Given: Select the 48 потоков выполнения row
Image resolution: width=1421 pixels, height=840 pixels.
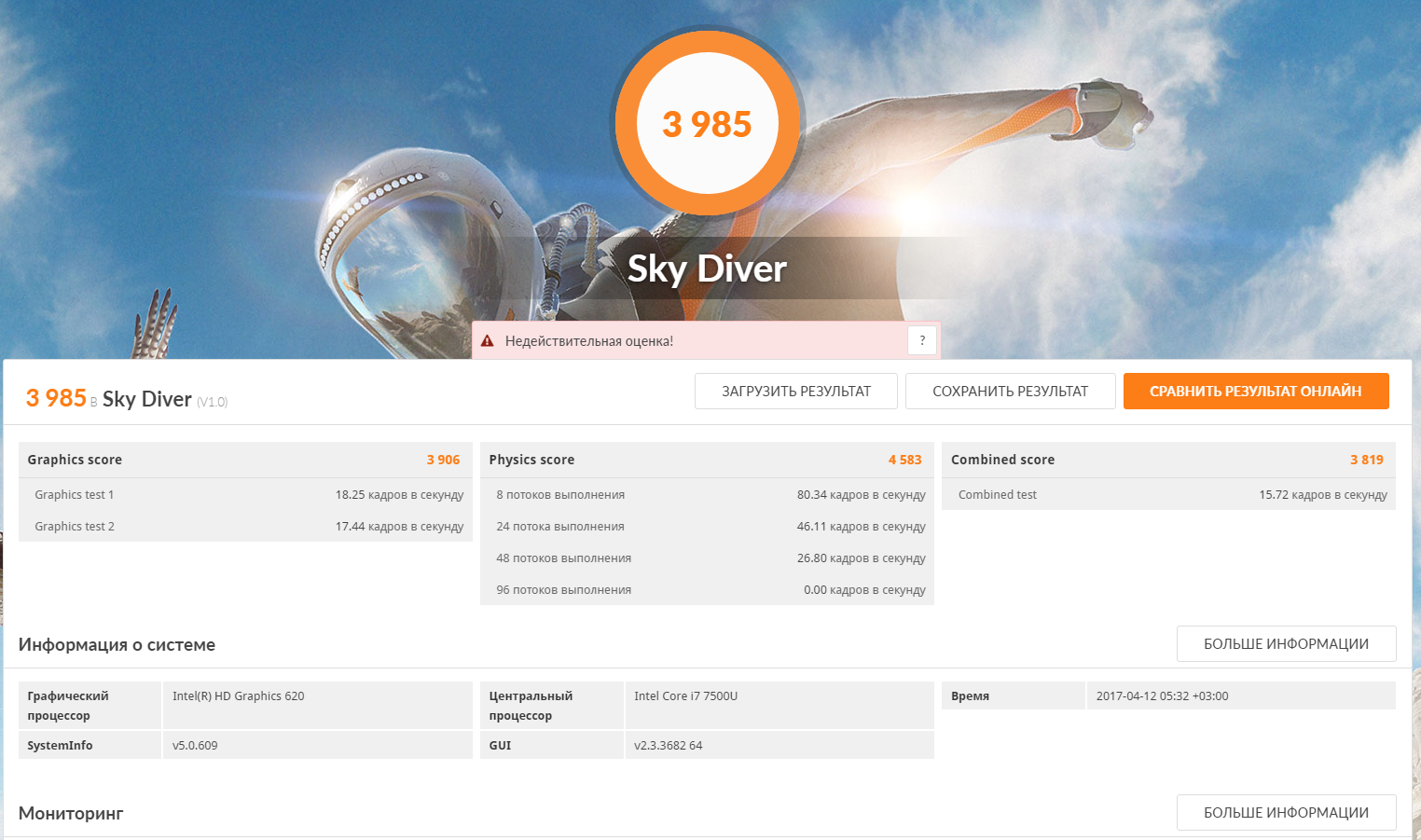Looking at the screenshot, I should [707, 558].
